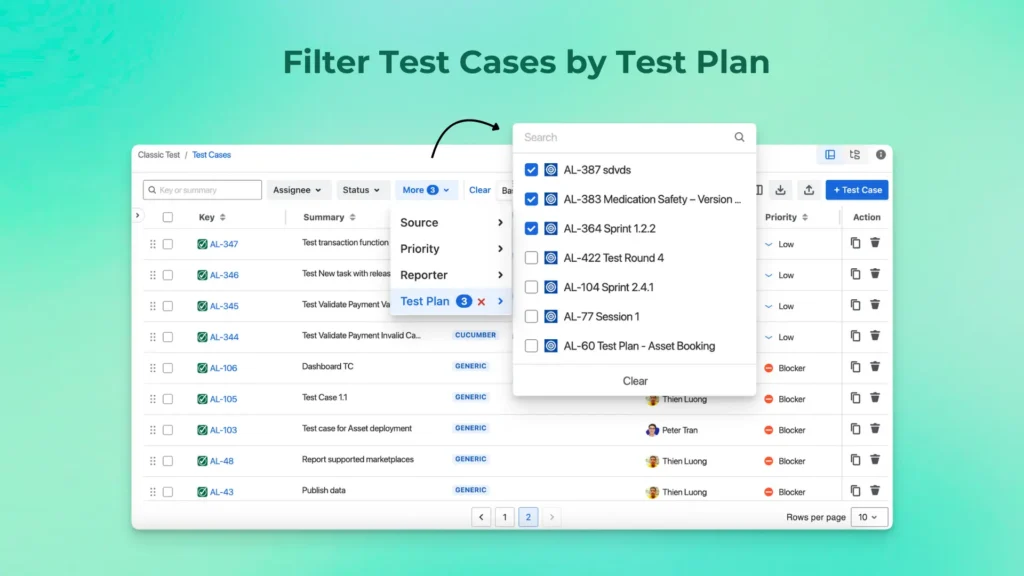The image size is (1024, 576).
Task: Open the Status filter dropdown
Action: (361, 190)
